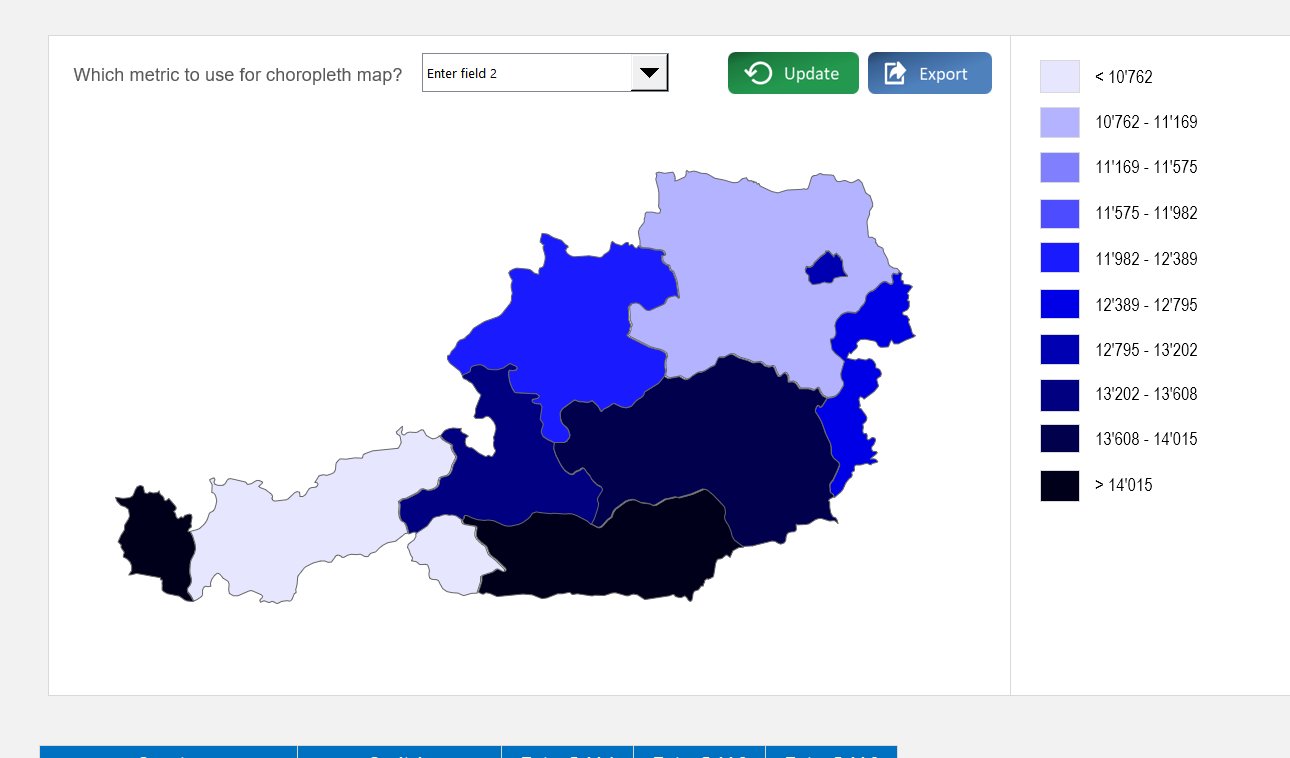Click the small Vienna enclave on the map
Viewport: 1290px width, 758px height.
tap(823, 268)
